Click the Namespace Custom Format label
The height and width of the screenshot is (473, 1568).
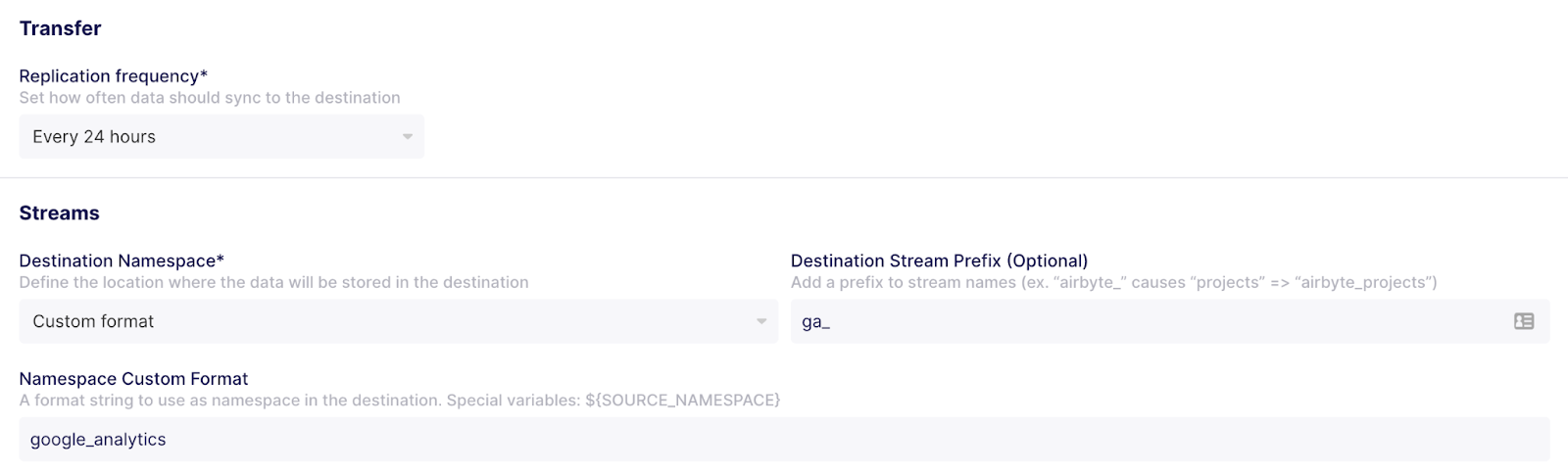pyautogui.click(x=133, y=379)
